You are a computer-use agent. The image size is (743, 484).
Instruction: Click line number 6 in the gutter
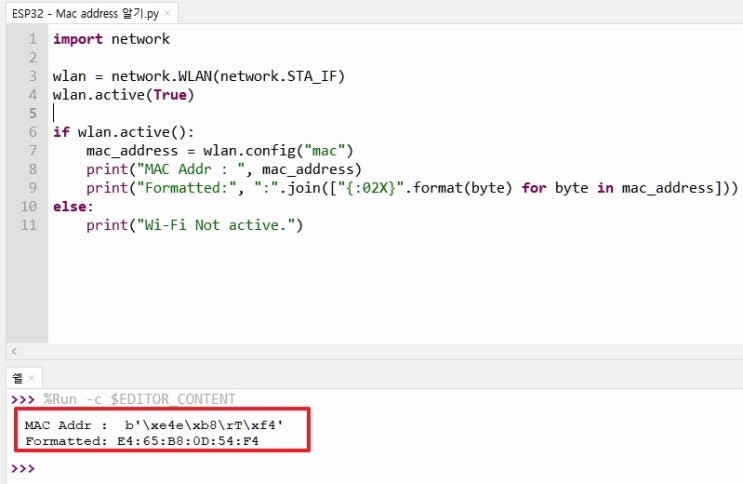32,132
